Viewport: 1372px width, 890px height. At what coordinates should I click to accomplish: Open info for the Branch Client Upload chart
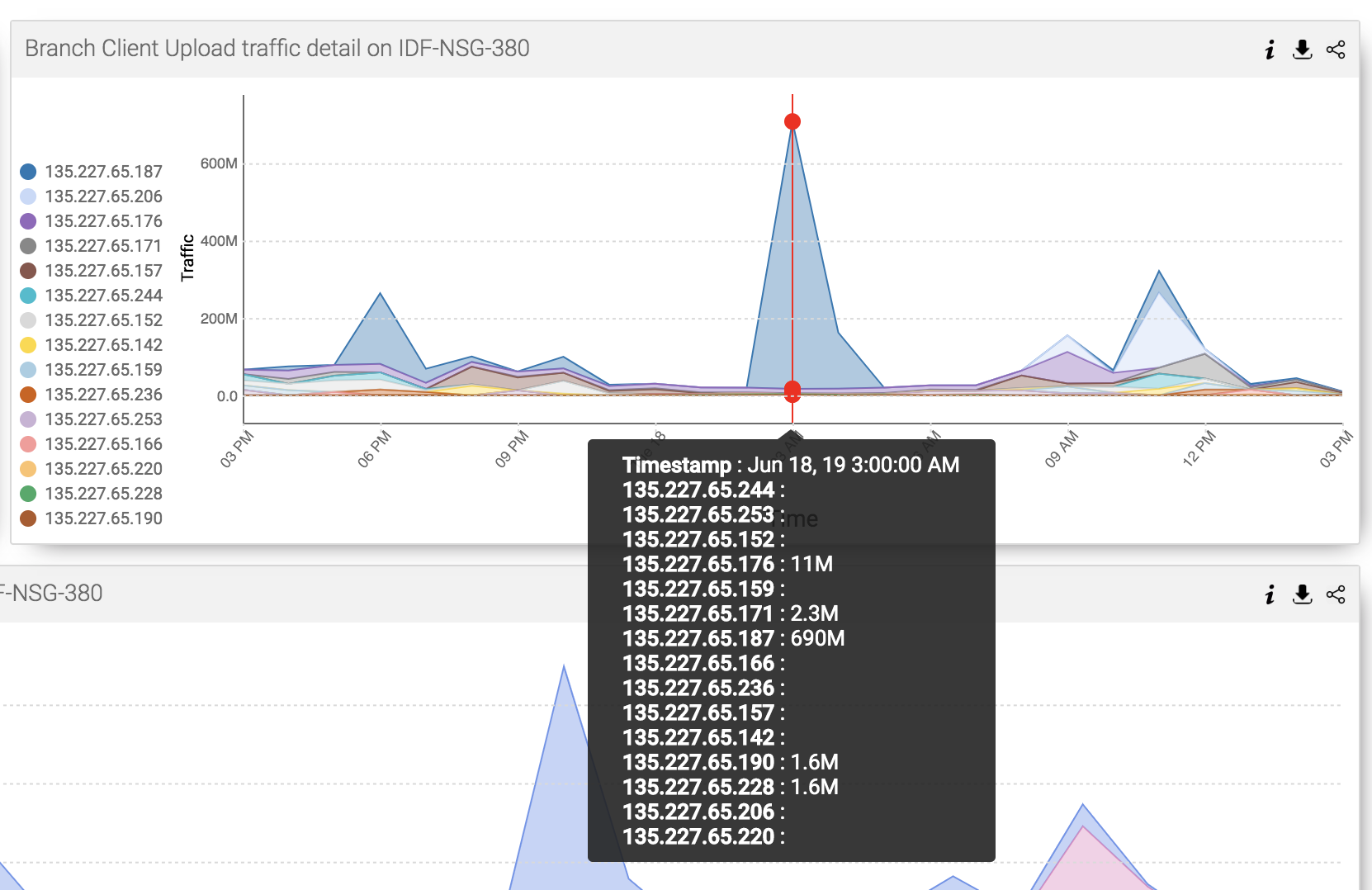coord(1269,50)
